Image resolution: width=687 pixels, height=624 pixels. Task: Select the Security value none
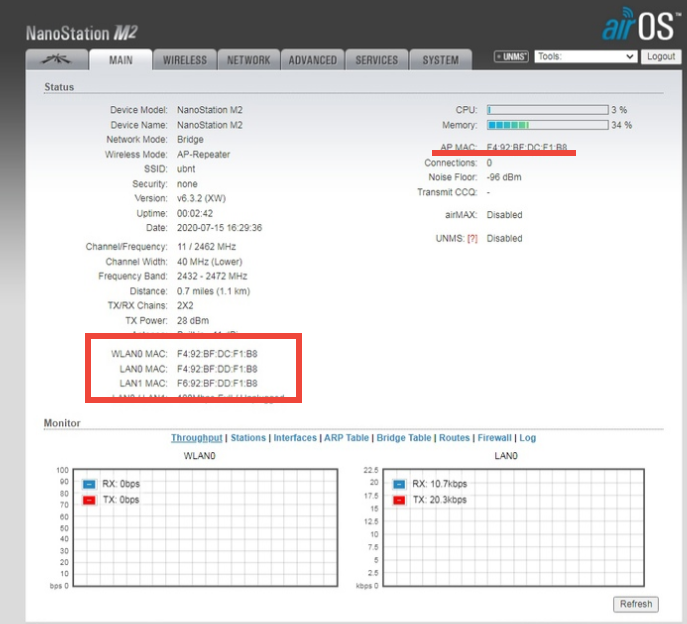(187, 184)
